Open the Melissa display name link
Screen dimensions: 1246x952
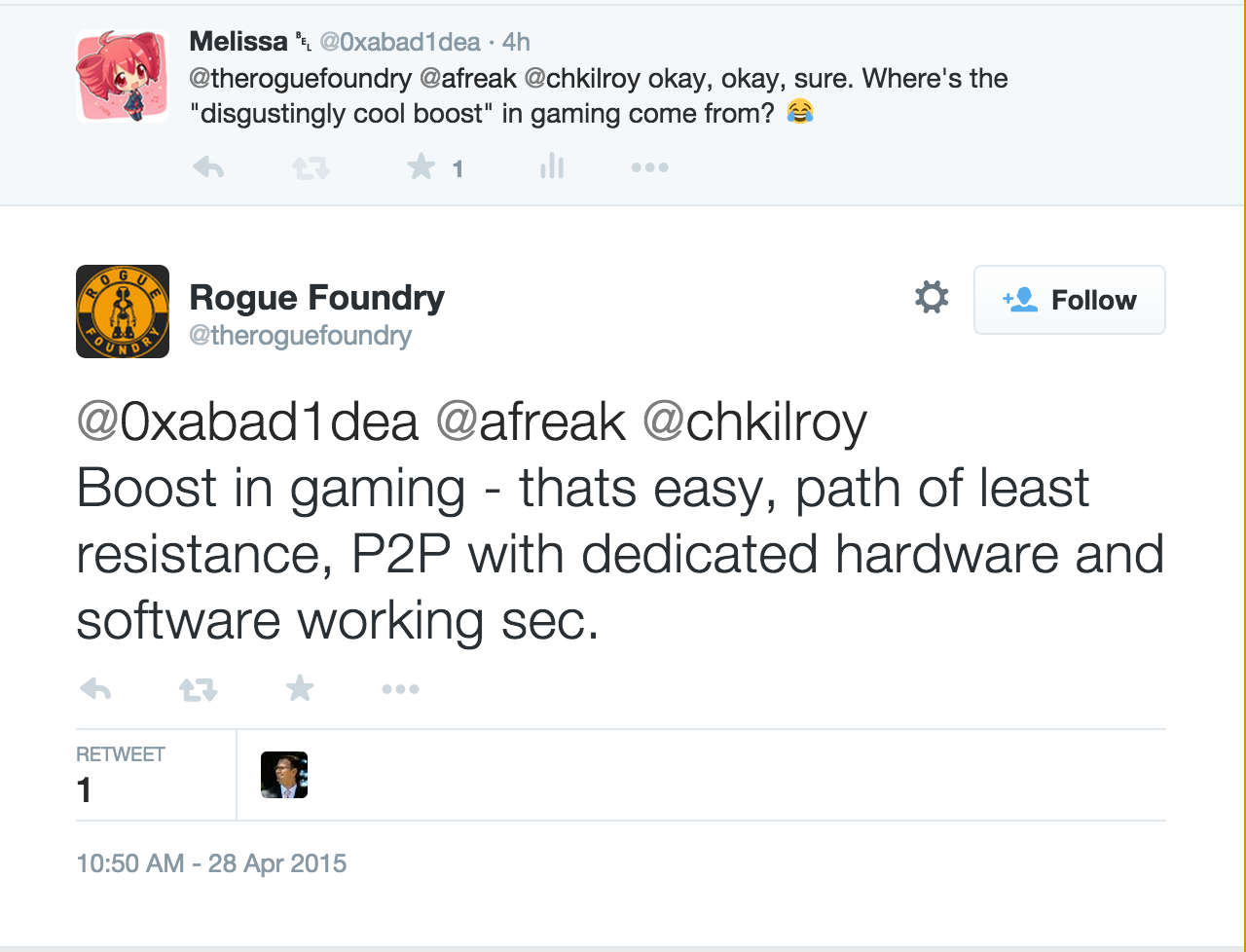coord(238,42)
